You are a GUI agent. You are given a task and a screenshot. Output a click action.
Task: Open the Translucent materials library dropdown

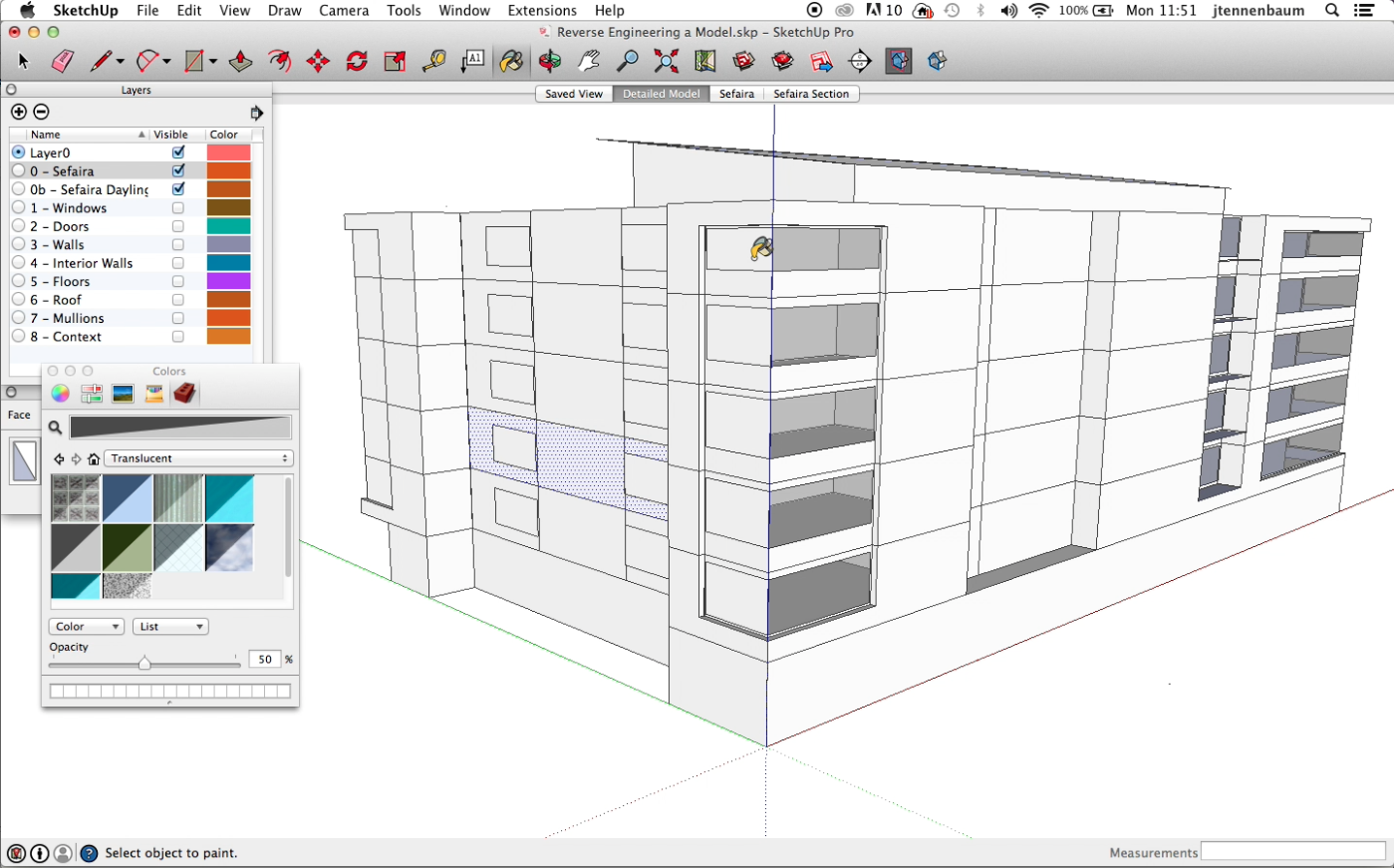(x=199, y=458)
